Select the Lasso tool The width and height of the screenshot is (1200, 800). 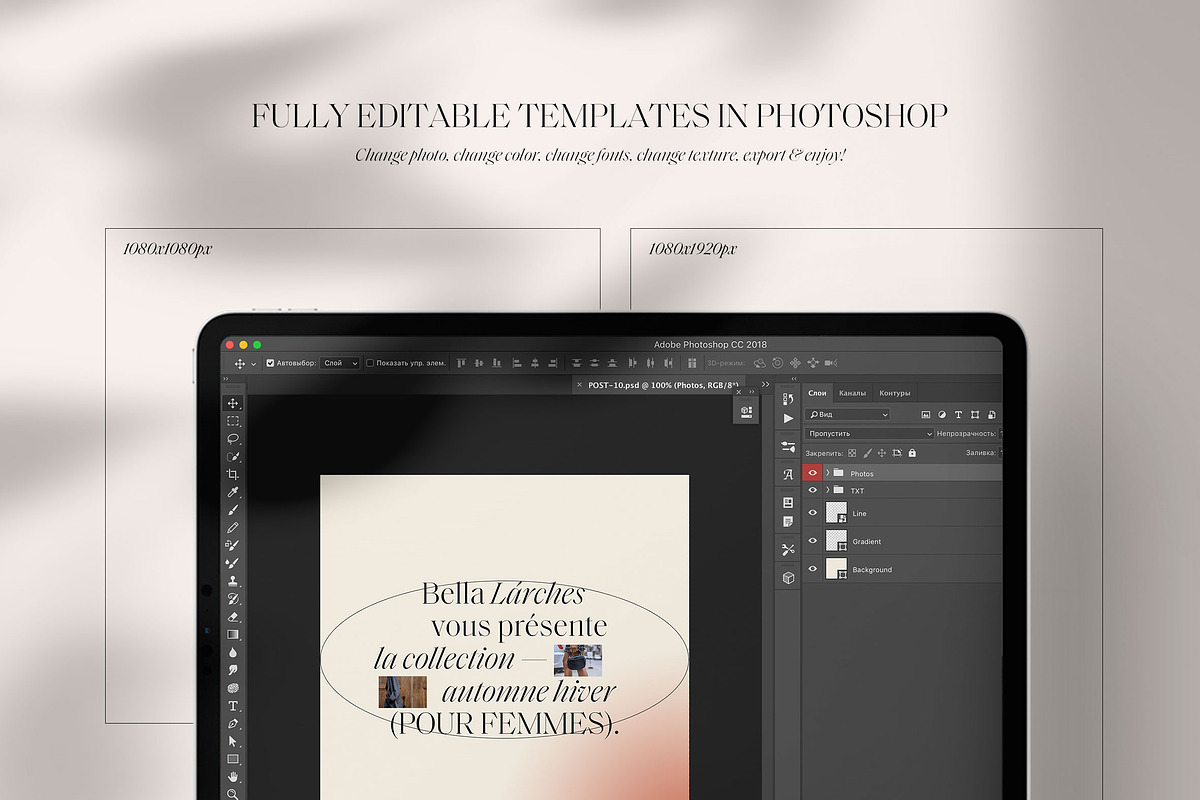point(233,438)
